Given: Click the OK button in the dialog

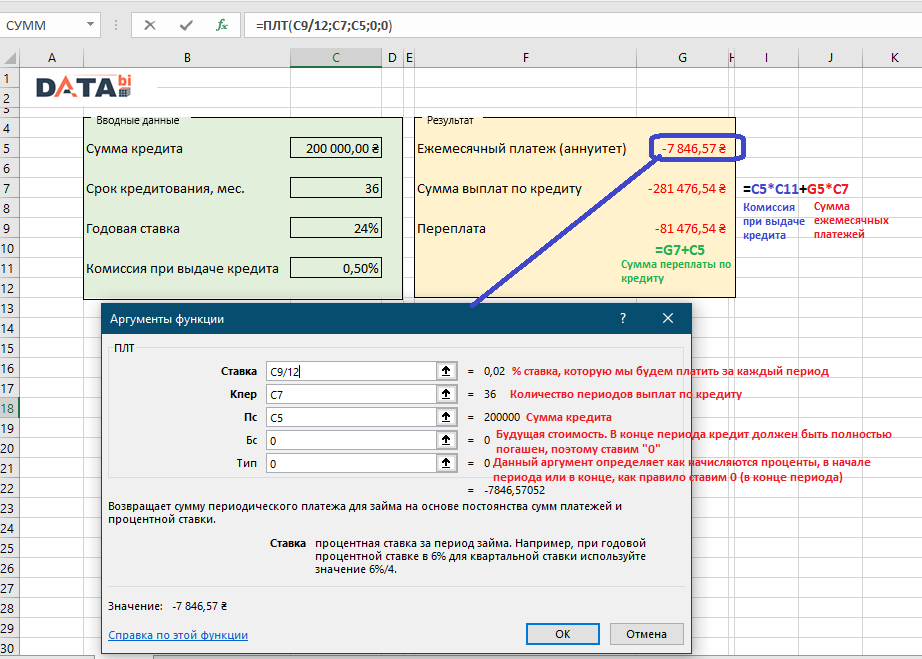Looking at the screenshot, I should point(563,634).
